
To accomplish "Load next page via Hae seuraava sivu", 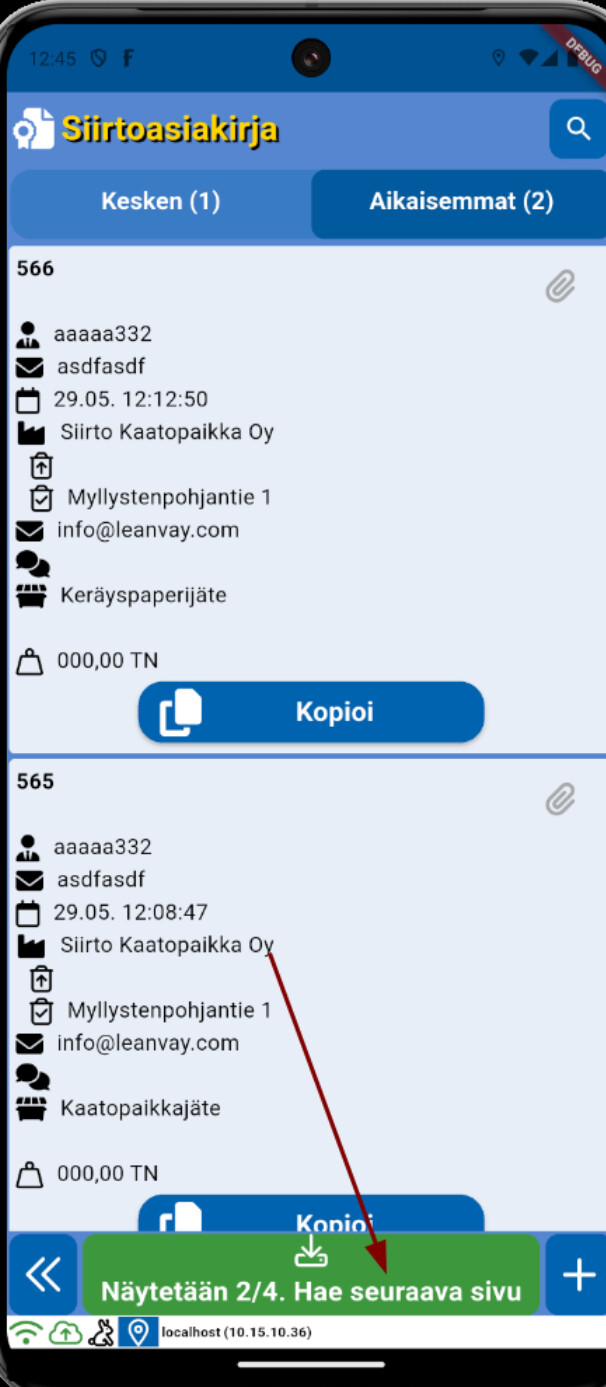I will coord(311,1274).
